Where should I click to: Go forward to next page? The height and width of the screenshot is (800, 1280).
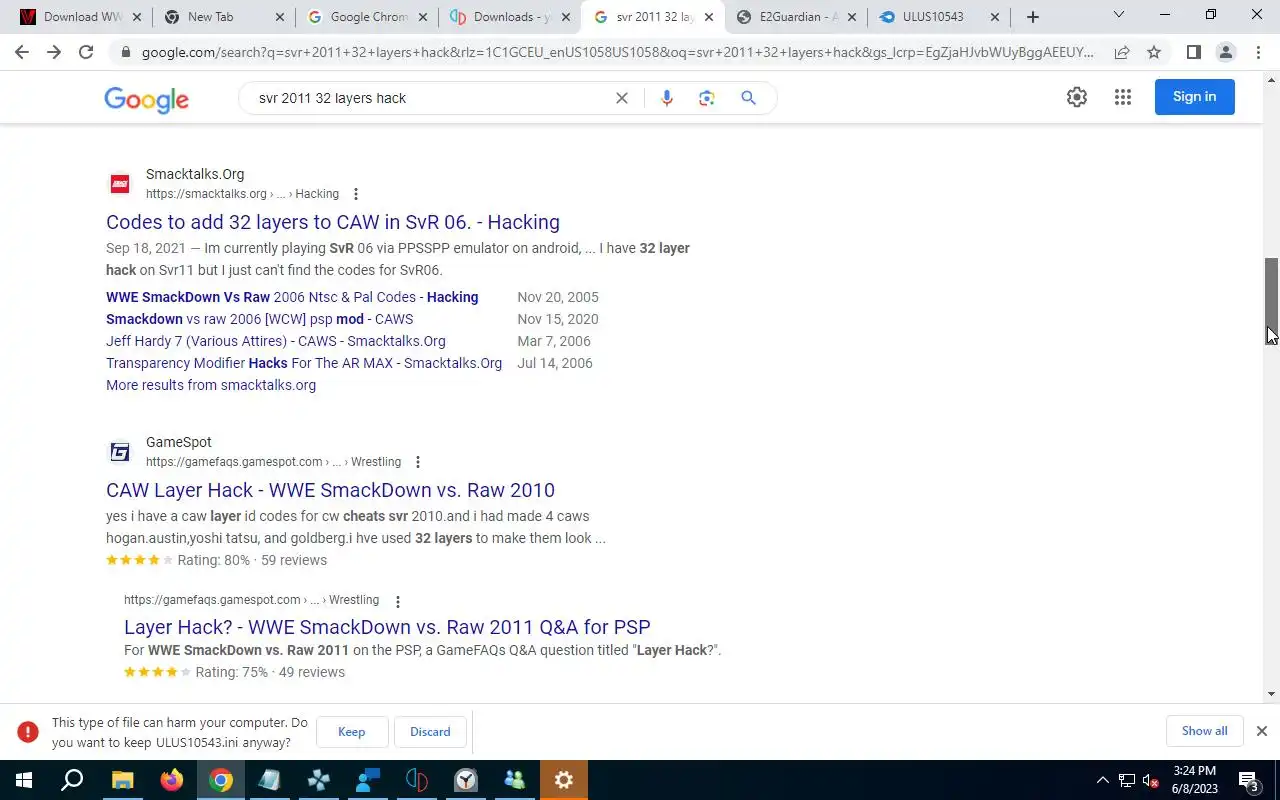point(54,52)
